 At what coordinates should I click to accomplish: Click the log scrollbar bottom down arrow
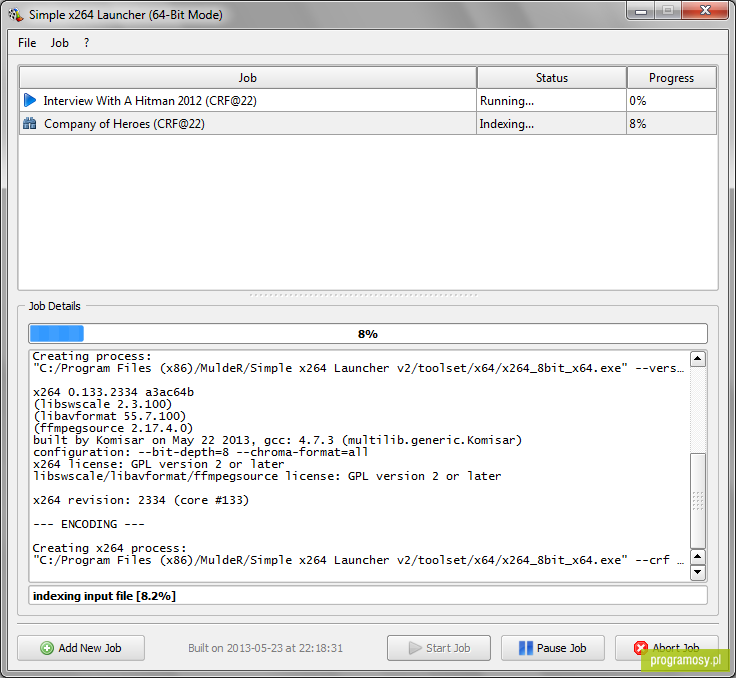point(698,572)
